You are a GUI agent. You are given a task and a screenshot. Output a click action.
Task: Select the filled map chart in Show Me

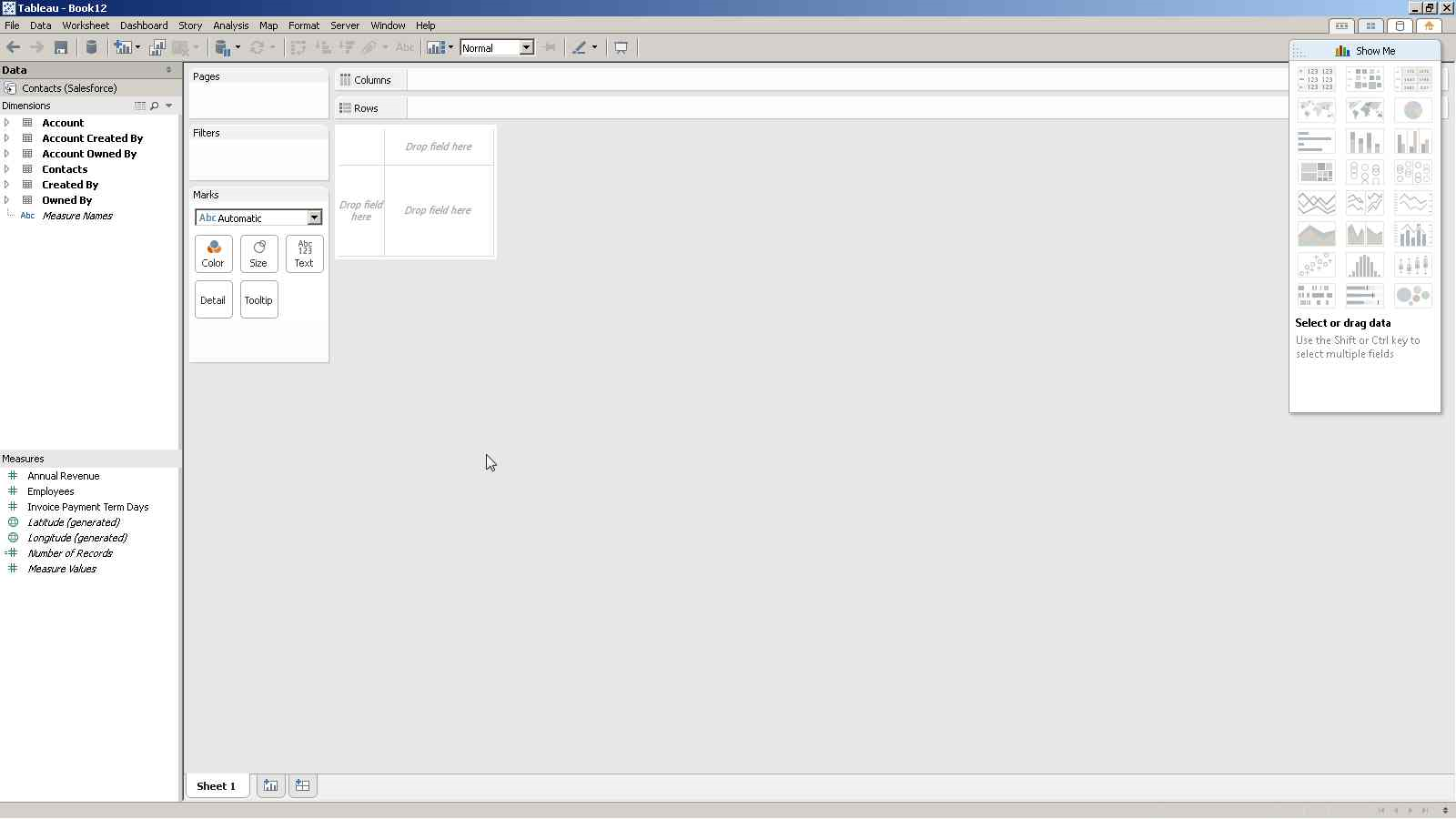pos(1364,110)
